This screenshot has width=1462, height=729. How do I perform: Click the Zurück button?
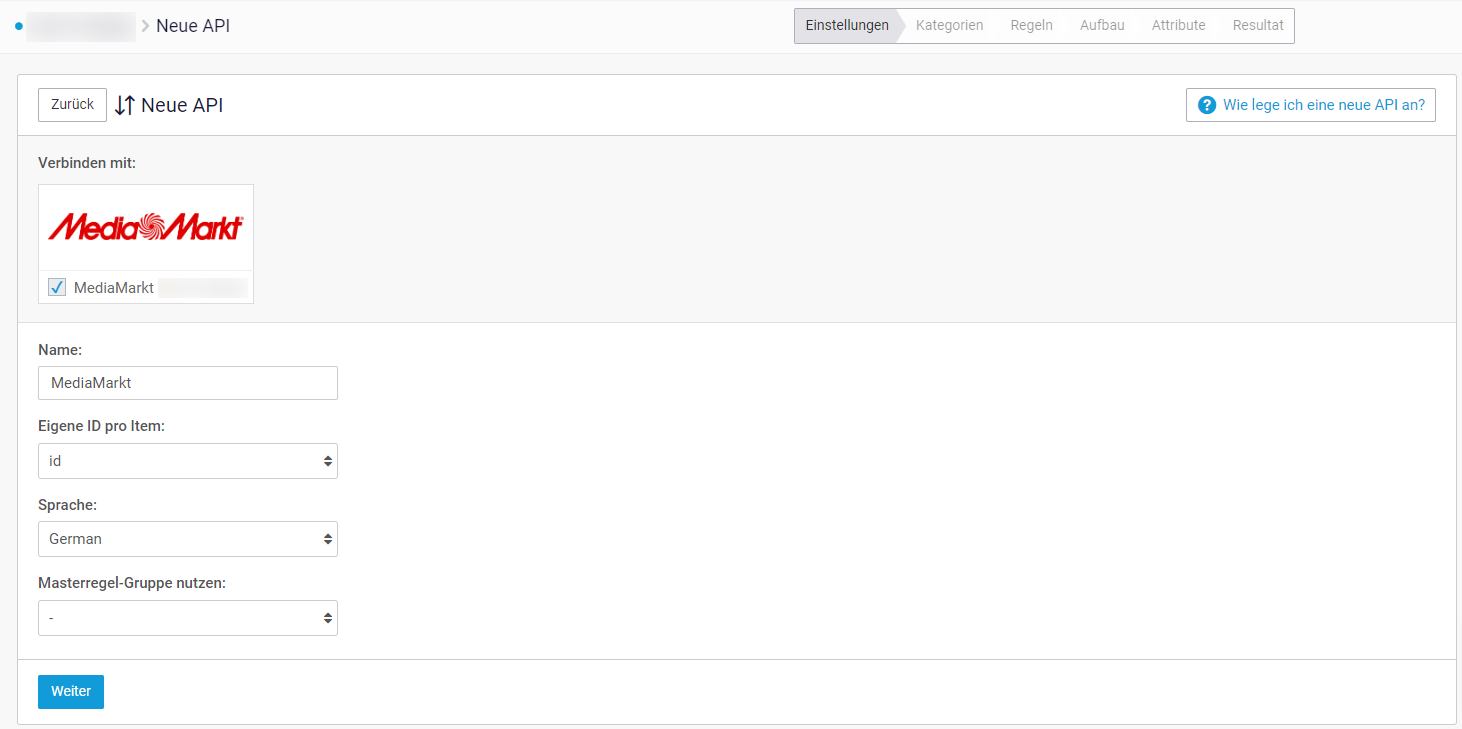click(x=72, y=105)
